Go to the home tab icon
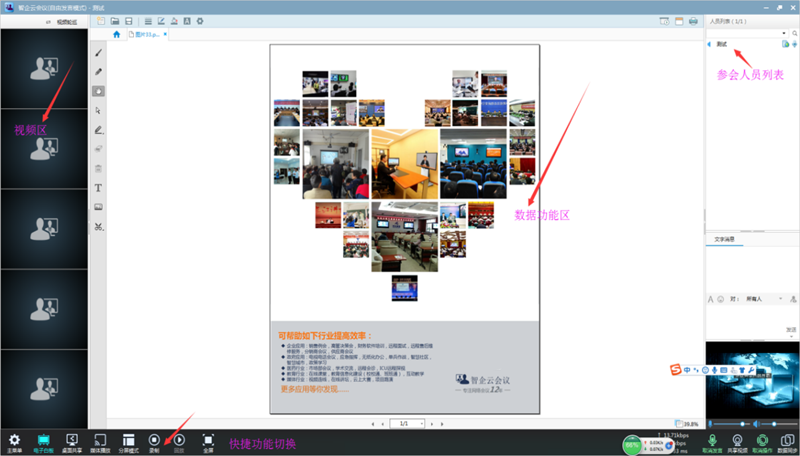The image size is (800, 456). pos(116,34)
